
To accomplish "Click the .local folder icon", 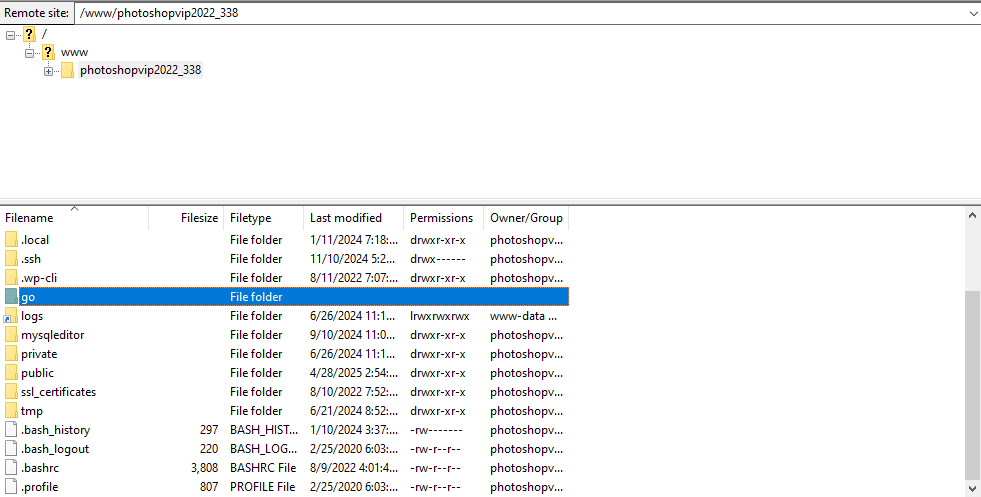I will click(11, 240).
